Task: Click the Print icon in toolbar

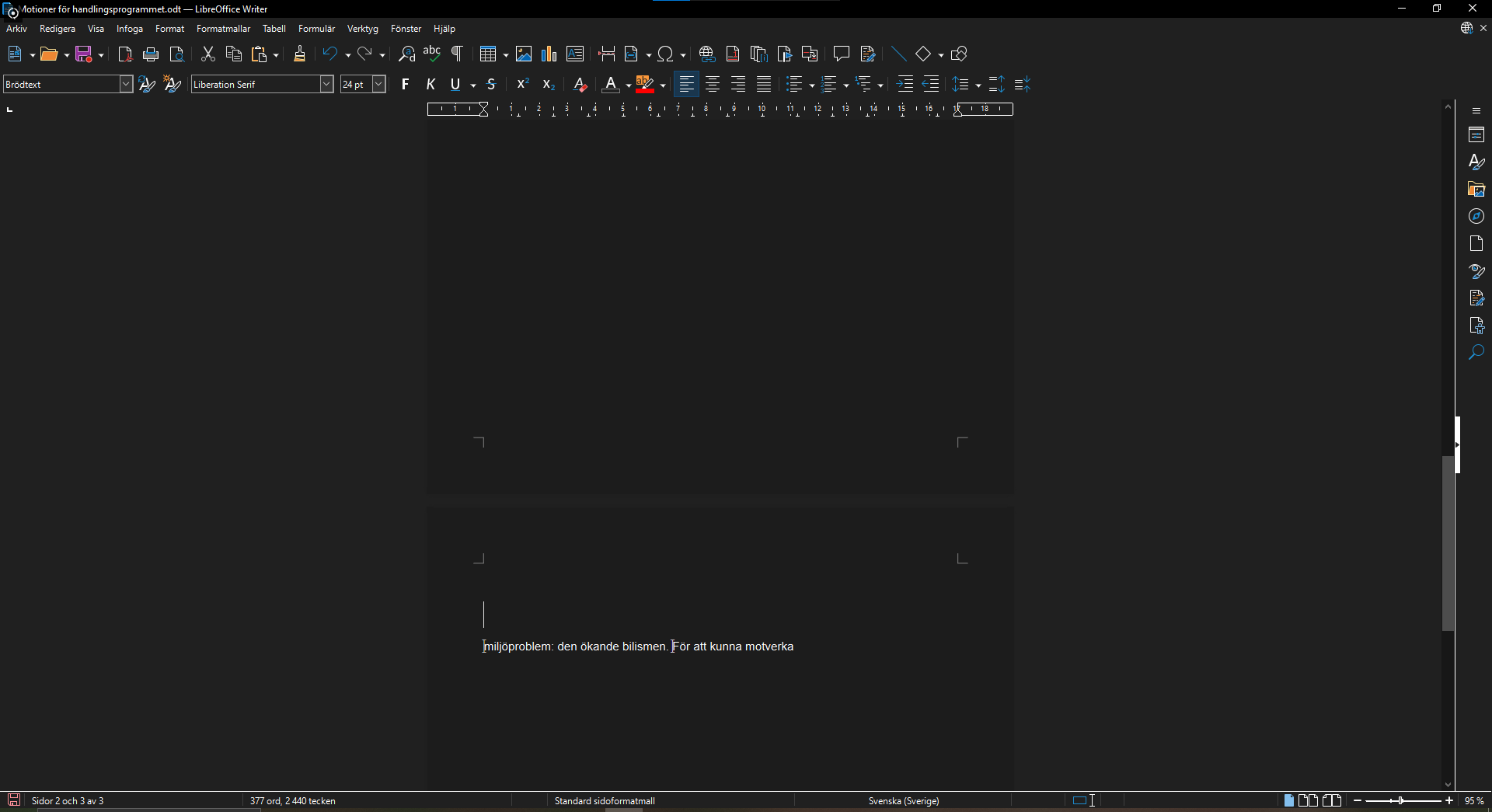Action: 151,54
